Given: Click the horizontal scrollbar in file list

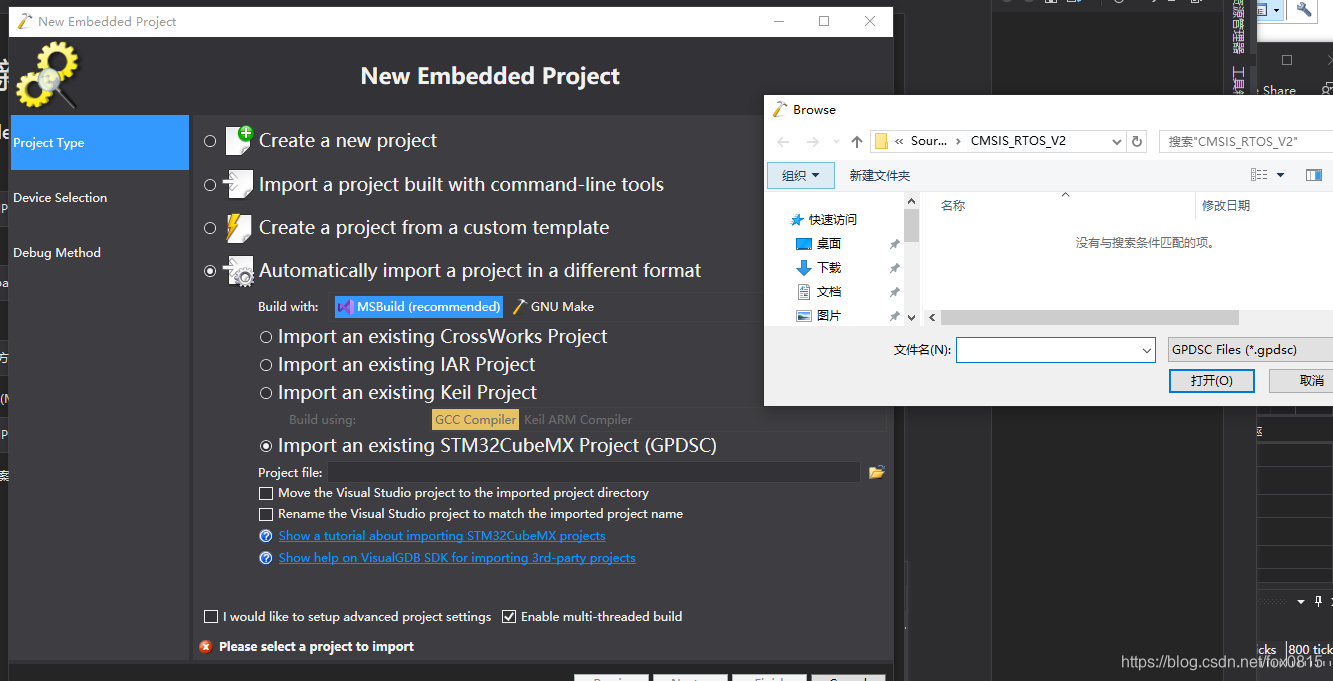Looking at the screenshot, I should pos(1089,317).
